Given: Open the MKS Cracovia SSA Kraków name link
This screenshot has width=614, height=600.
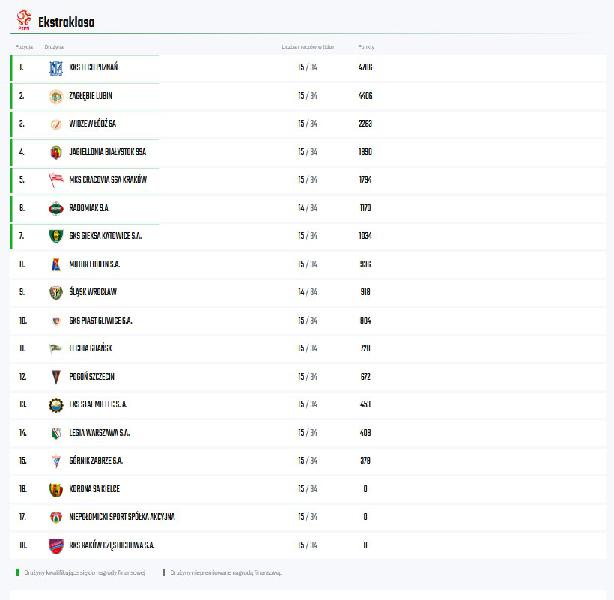Looking at the screenshot, I should (x=108, y=180).
